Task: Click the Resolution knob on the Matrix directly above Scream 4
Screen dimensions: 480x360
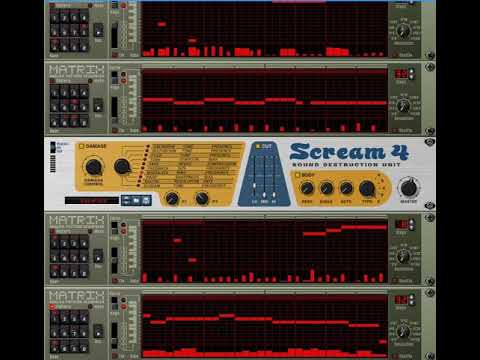Action: point(403,107)
